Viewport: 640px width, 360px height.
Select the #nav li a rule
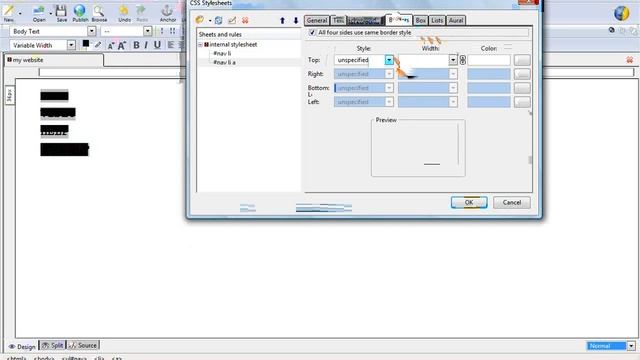224,62
